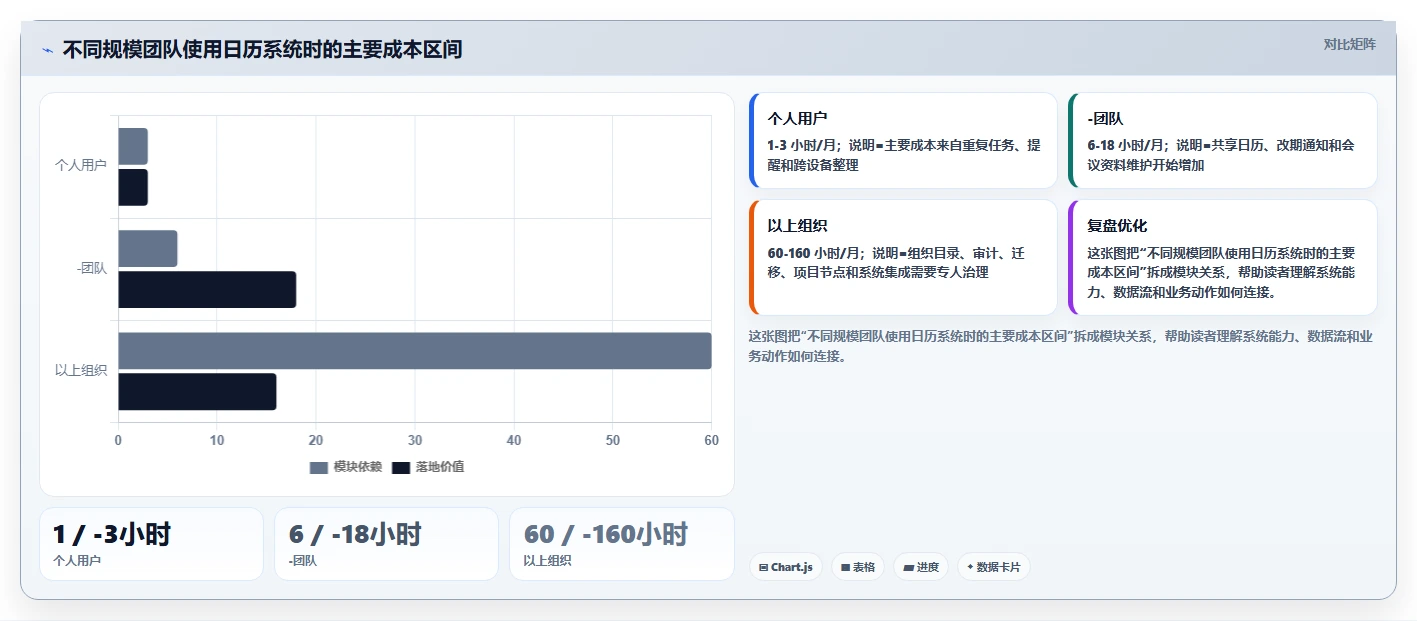1417x621 pixels.
Task: Click the header icon before the title
Action: (48, 50)
